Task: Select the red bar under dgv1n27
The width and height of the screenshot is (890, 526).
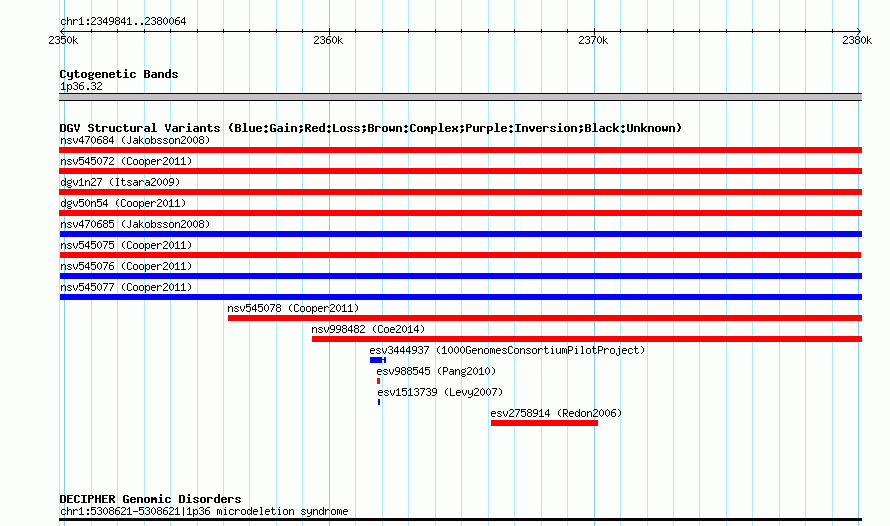Action: 460,192
